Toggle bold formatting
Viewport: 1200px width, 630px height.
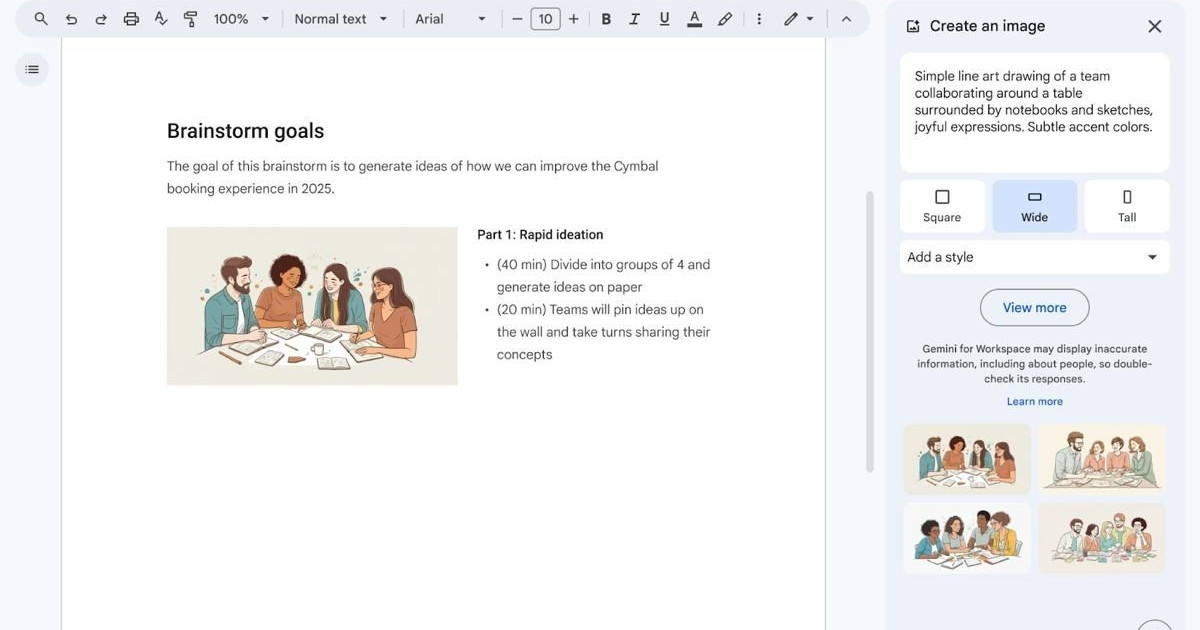coord(606,19)
